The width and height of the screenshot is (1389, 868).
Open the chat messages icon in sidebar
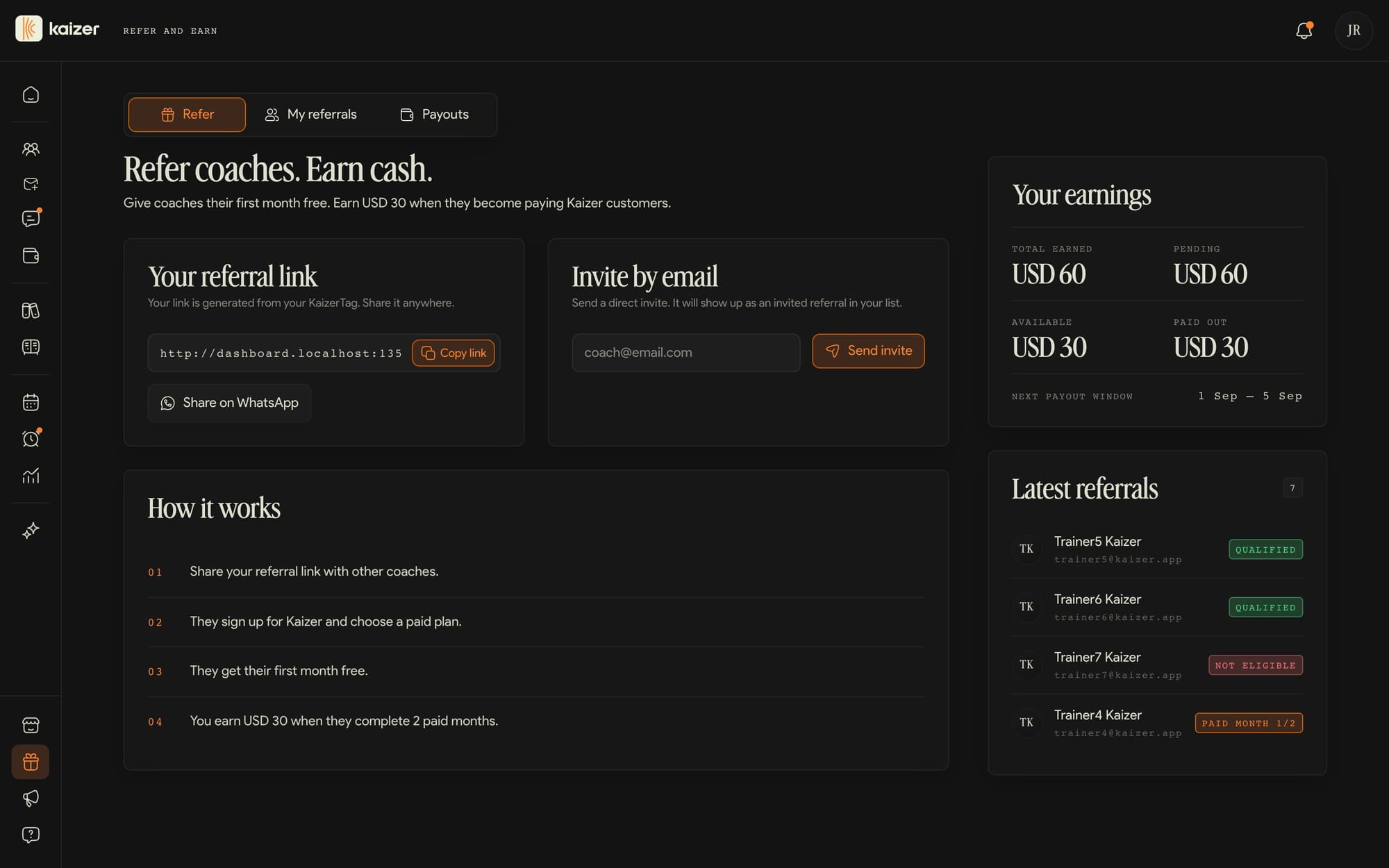[x=31, y=219]
